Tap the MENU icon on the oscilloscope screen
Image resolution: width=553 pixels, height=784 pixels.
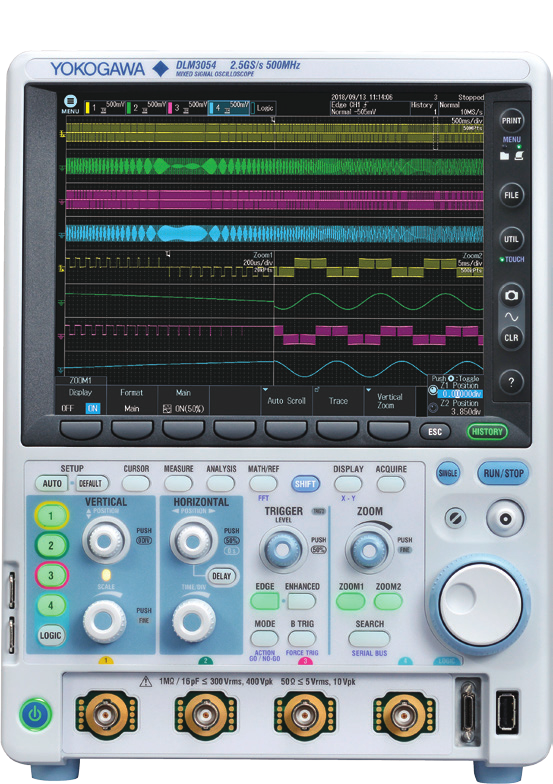tap(70, 102)
